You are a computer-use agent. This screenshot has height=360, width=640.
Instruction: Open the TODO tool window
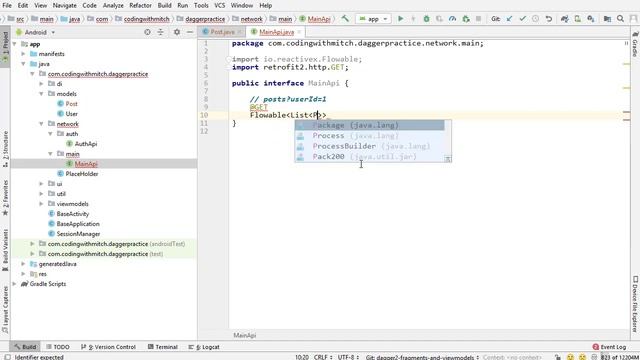tap(58, 347)
